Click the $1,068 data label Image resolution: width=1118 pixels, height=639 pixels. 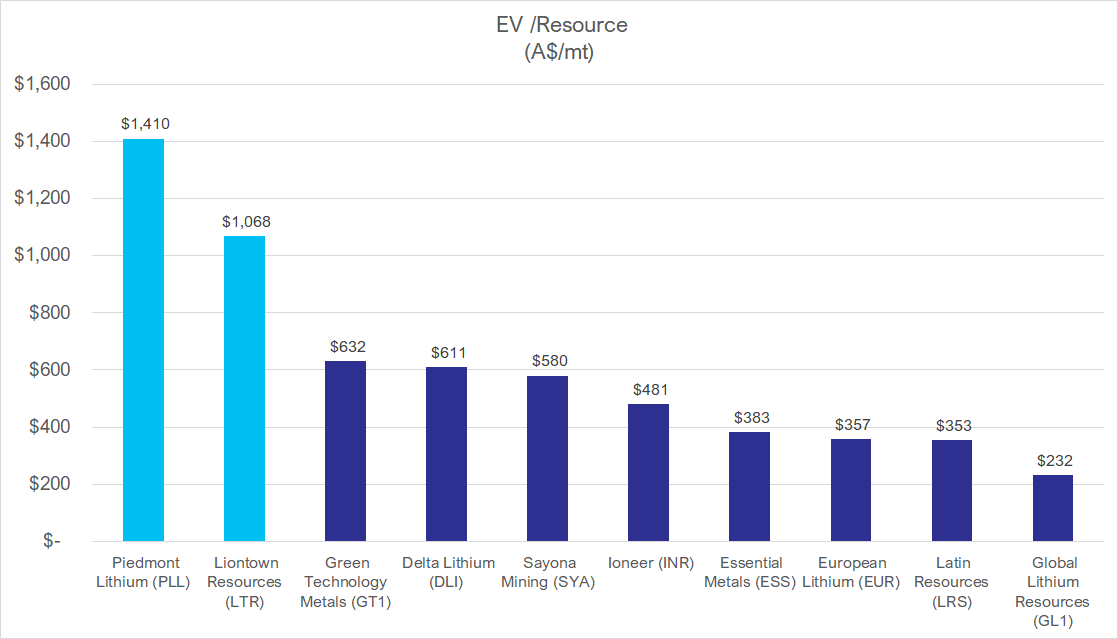tap(245, 222)
